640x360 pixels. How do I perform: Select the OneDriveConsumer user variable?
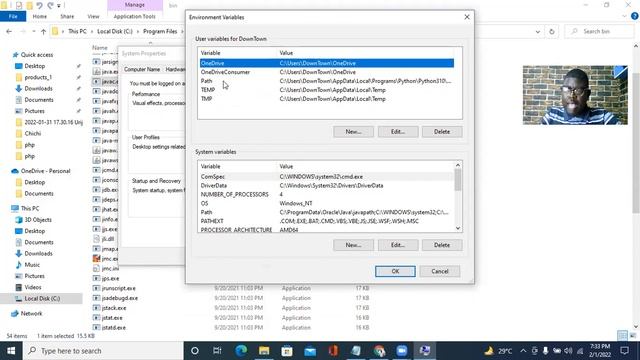point(327,72)
